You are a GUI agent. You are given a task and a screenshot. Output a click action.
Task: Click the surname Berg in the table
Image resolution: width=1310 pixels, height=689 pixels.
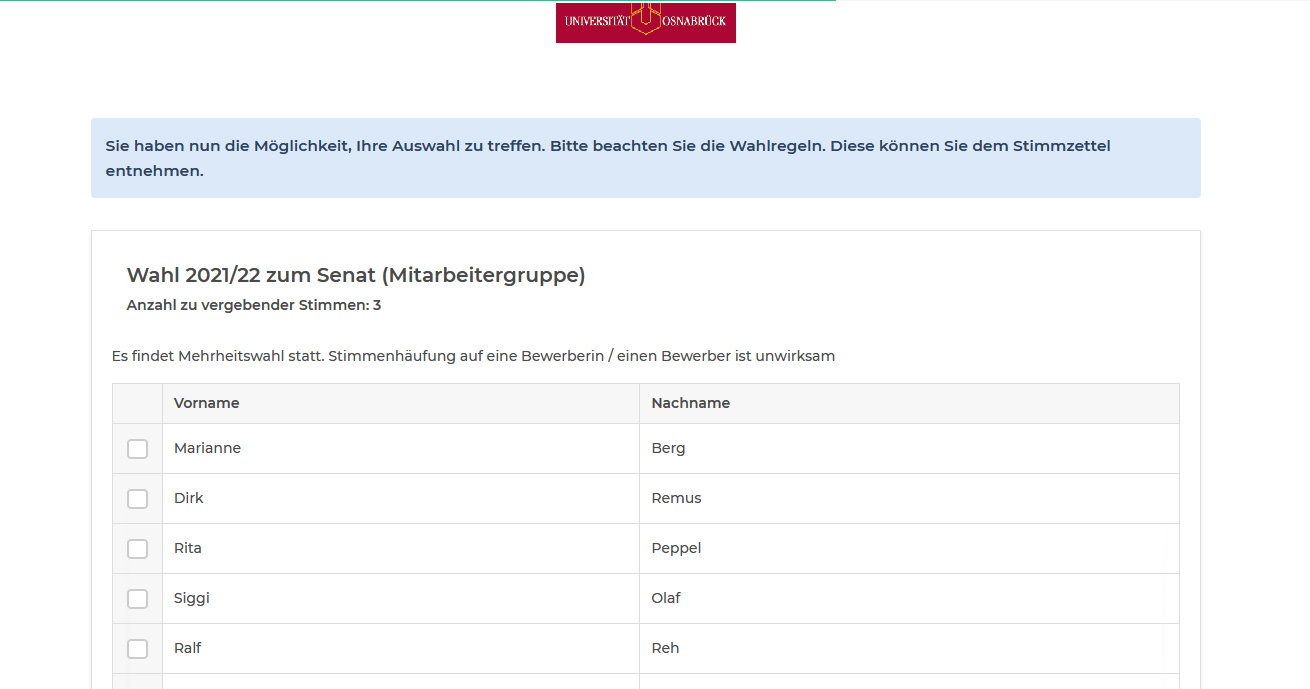tap(668, 448)
